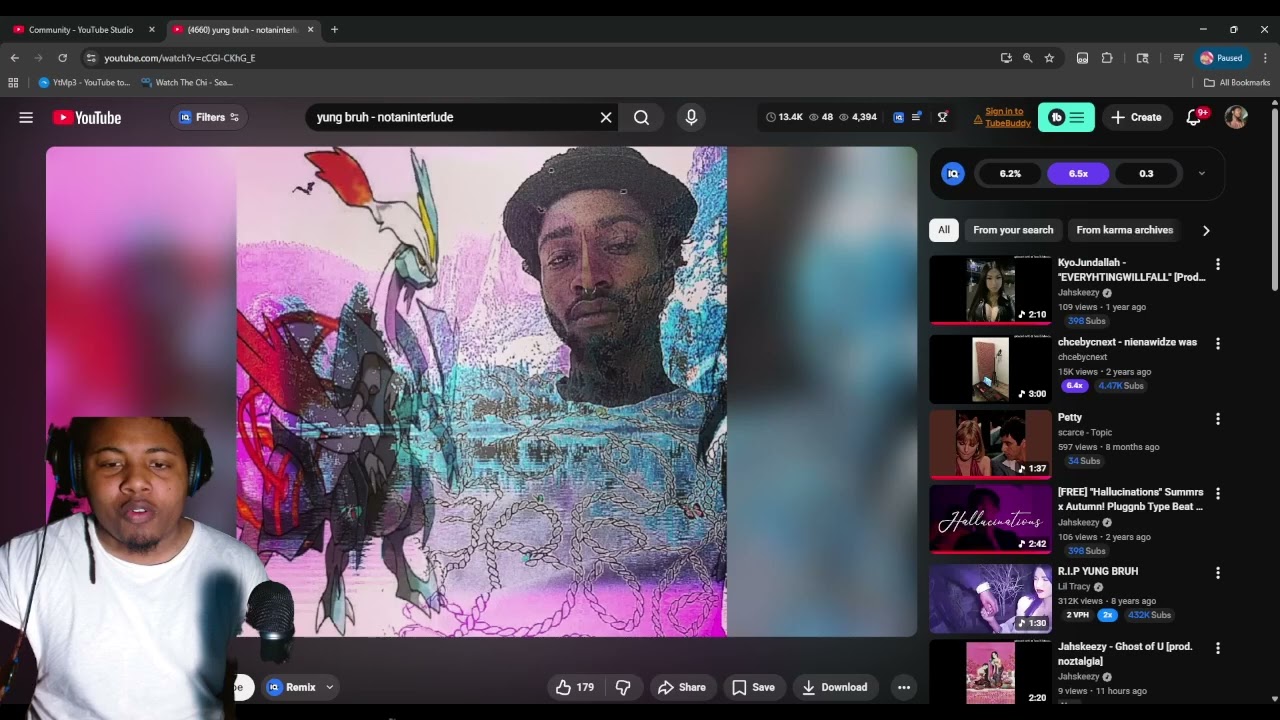
Task: Clear the search box with X
Action: pos(605,117)
